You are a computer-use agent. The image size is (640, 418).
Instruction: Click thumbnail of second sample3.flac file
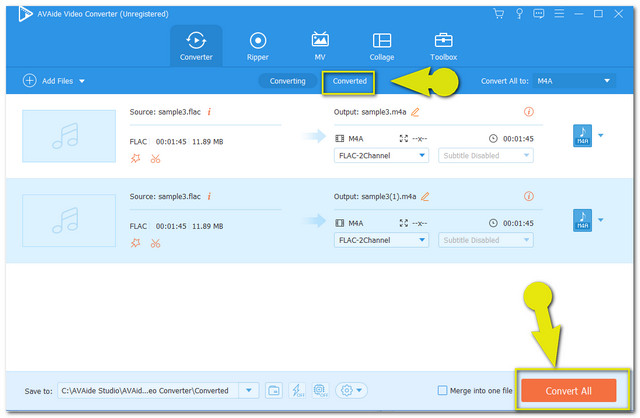[69, 220]
